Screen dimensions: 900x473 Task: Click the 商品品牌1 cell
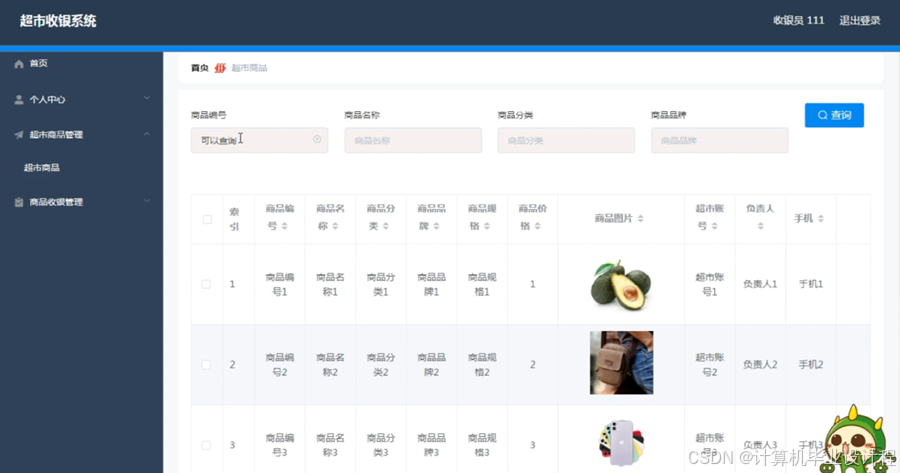coord(431,284)
